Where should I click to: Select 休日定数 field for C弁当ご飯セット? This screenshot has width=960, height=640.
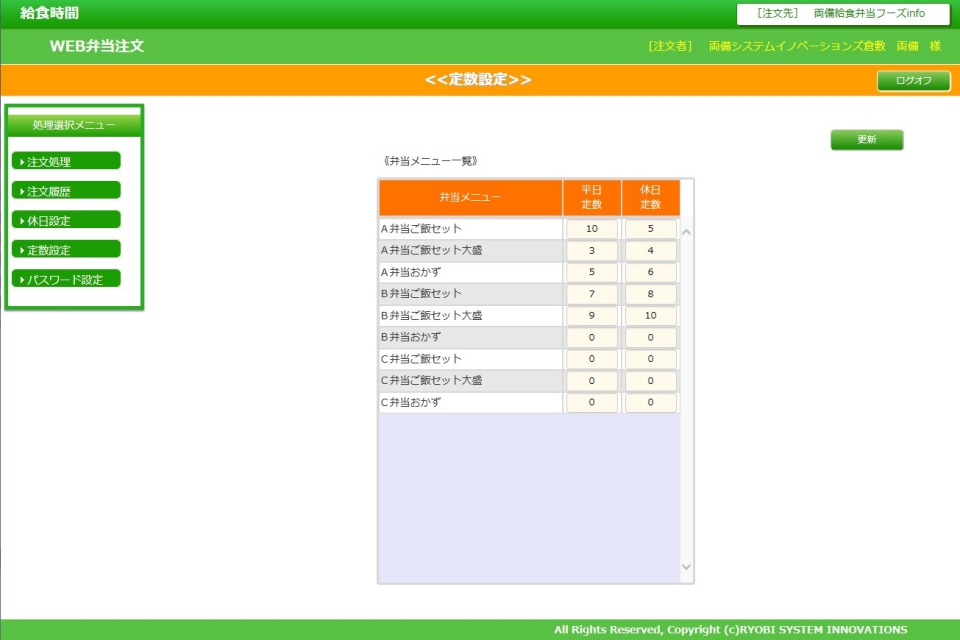point(650,359)
